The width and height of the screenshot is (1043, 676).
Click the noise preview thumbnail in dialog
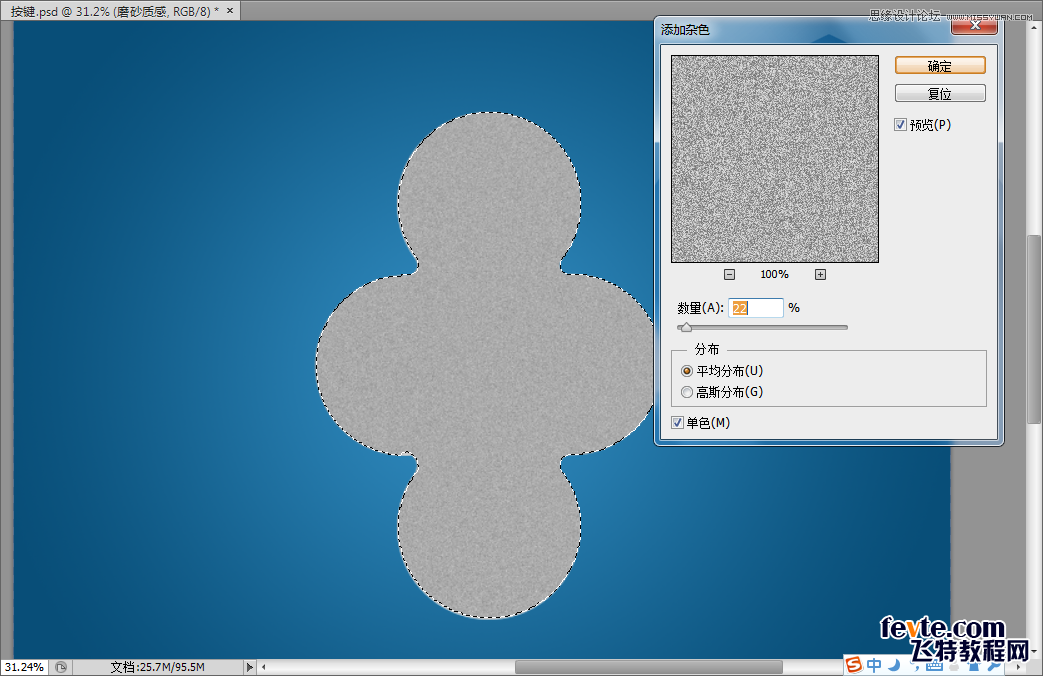774,158
